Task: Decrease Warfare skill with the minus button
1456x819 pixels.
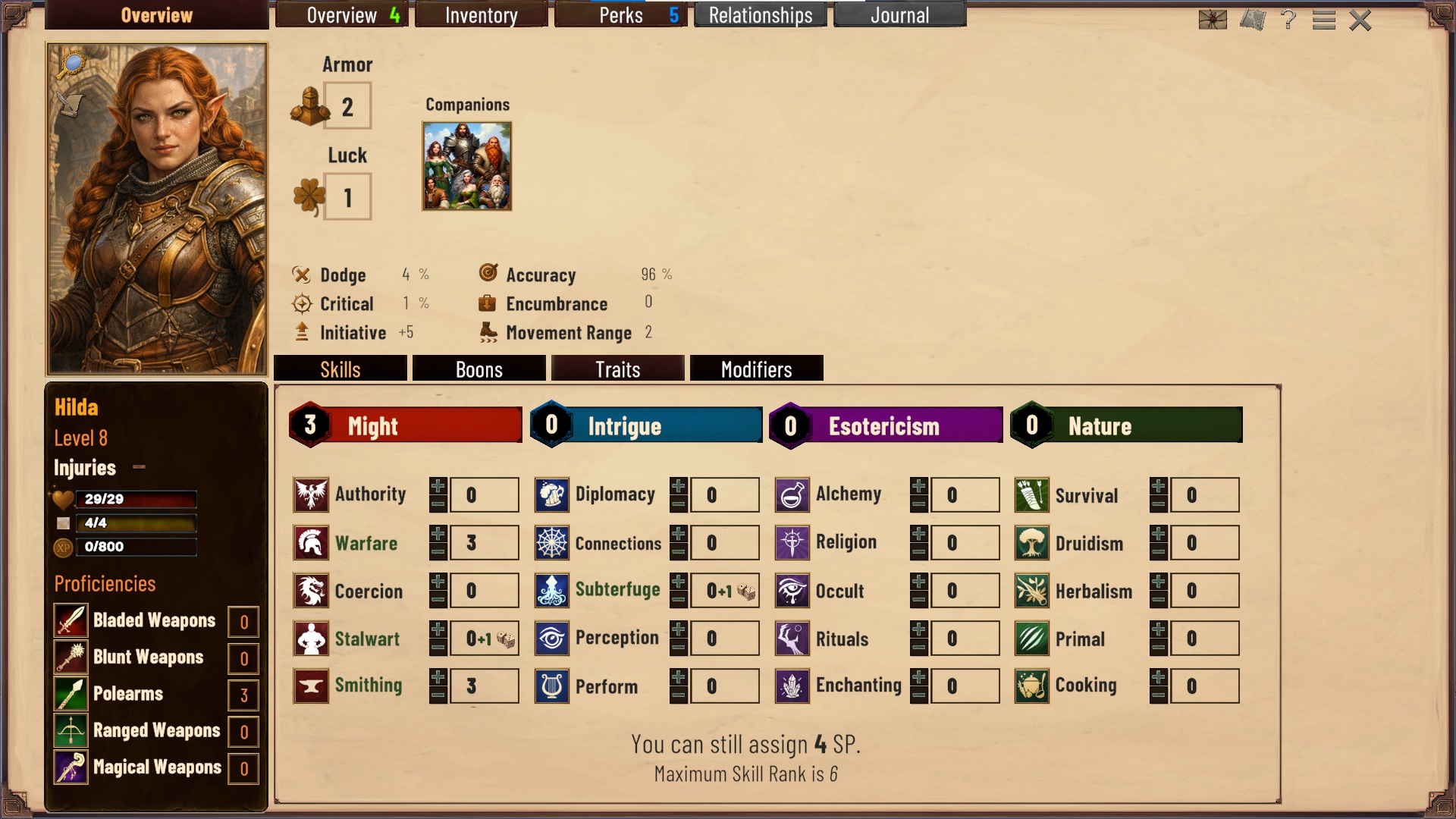Action: 438,552
